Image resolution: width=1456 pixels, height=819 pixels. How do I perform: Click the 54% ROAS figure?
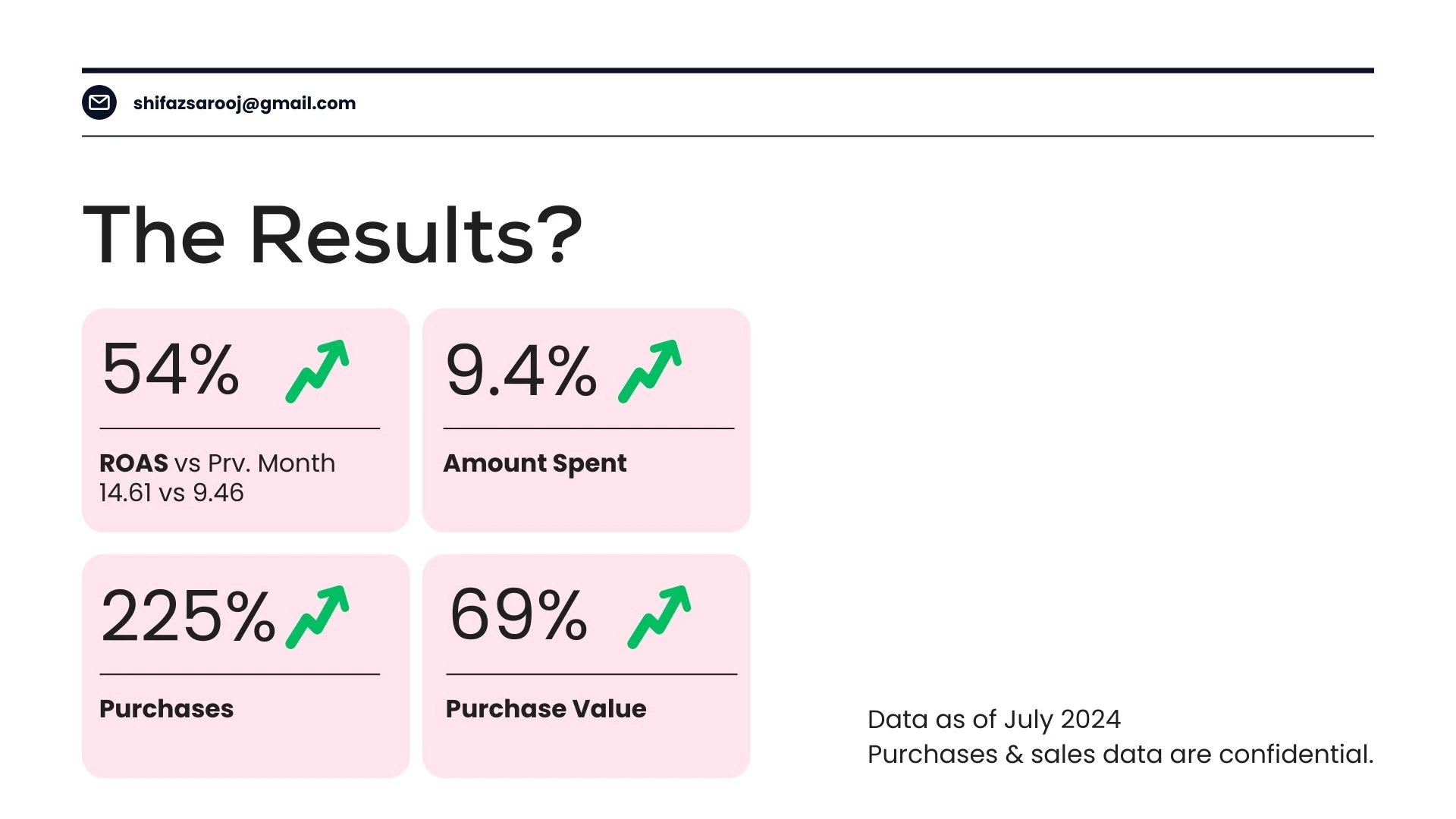(171, 369)
